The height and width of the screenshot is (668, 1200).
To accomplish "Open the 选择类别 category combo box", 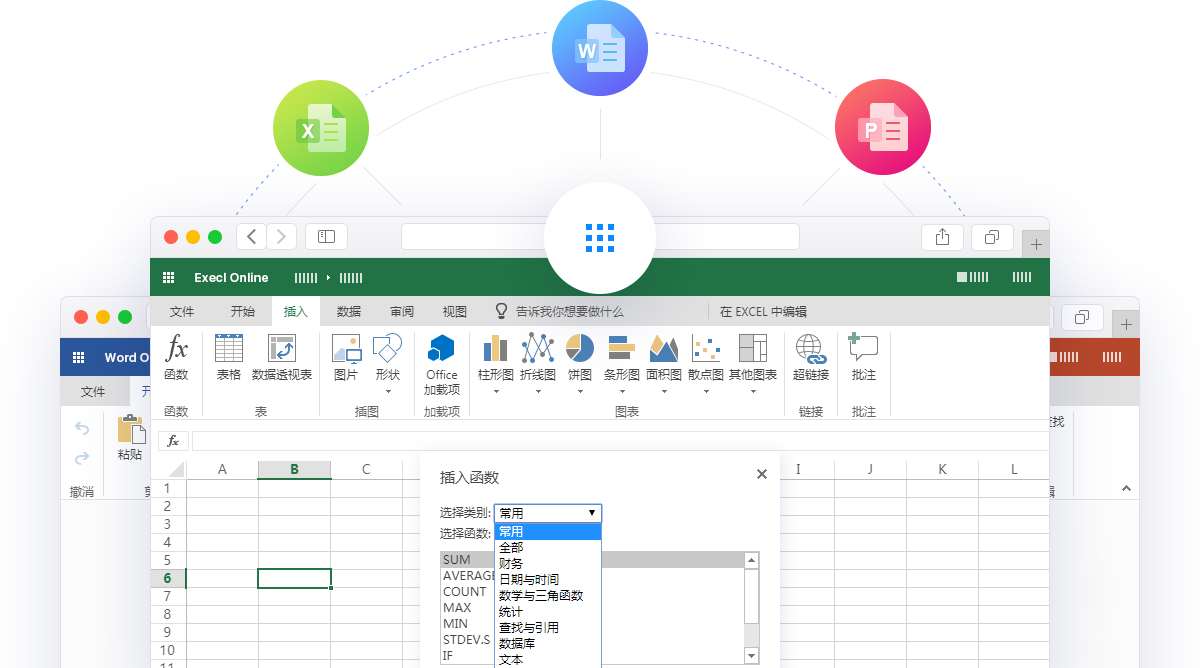I will 548,513.
